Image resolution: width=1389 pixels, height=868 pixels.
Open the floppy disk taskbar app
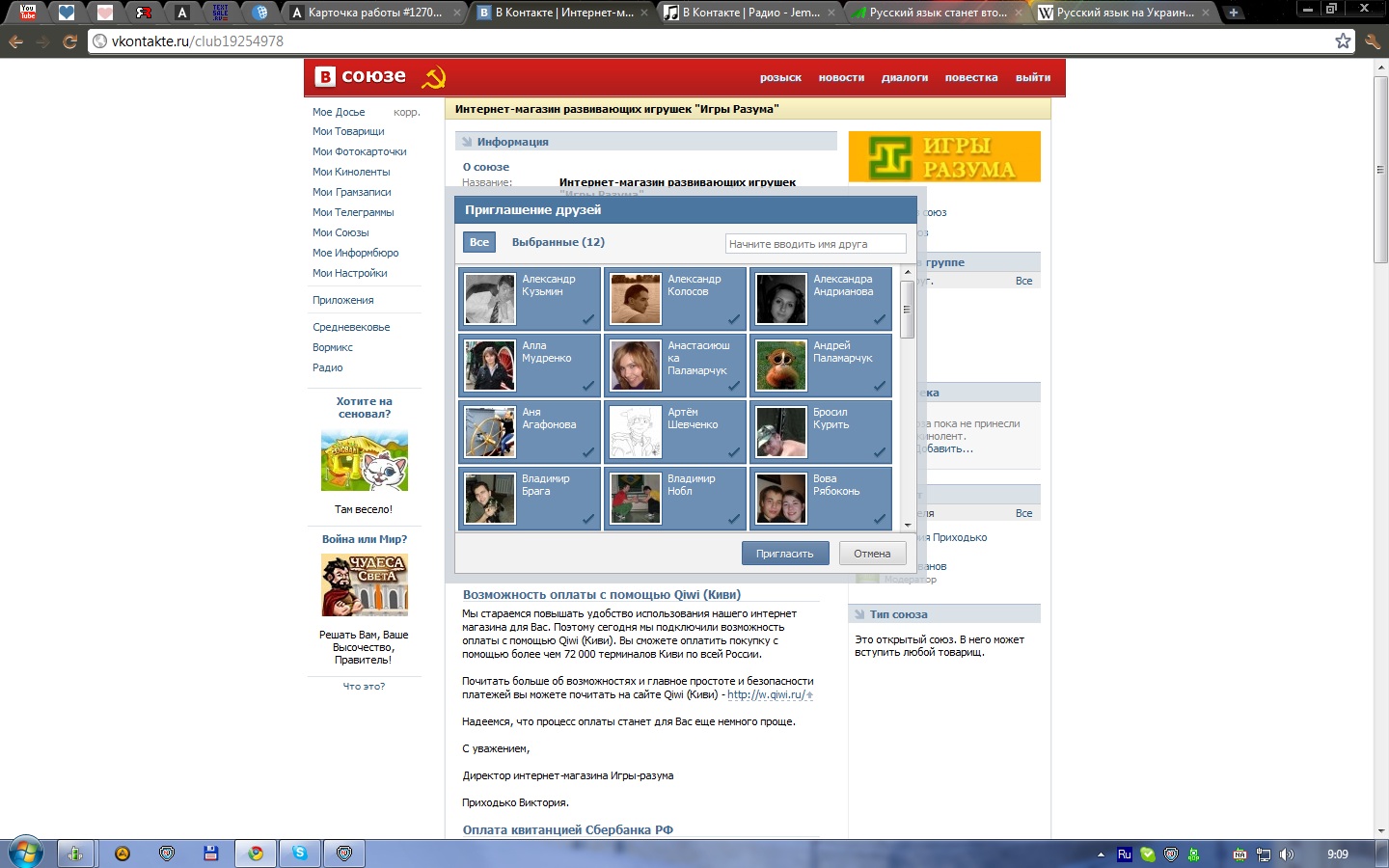(211, 854)
